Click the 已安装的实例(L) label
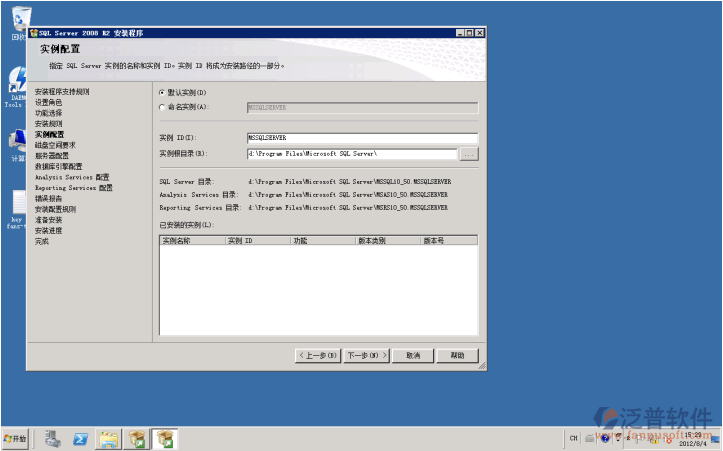Image resolution: width=723 pixels, height=451 pixels. click(x=187, y=225)
